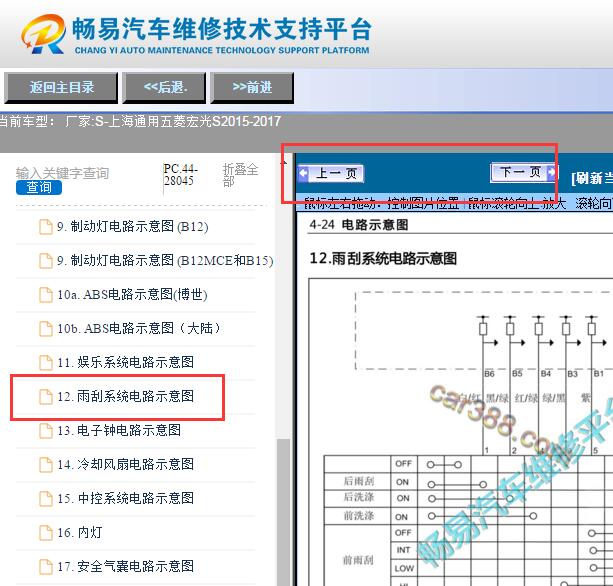Click document icon beside 14. 冷却风扇电路示意图
The image size is (613, 586).
[46, 465]
